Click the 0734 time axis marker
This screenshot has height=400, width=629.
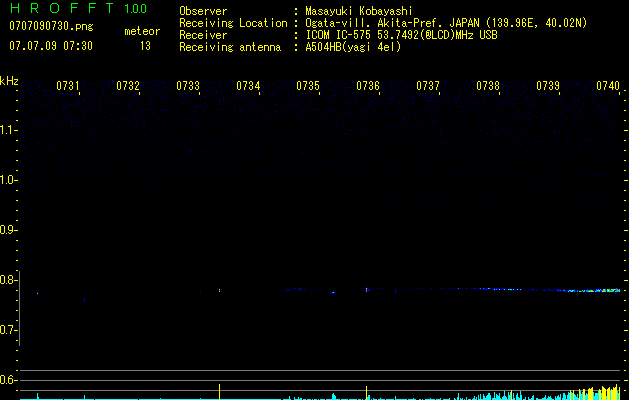248,86
